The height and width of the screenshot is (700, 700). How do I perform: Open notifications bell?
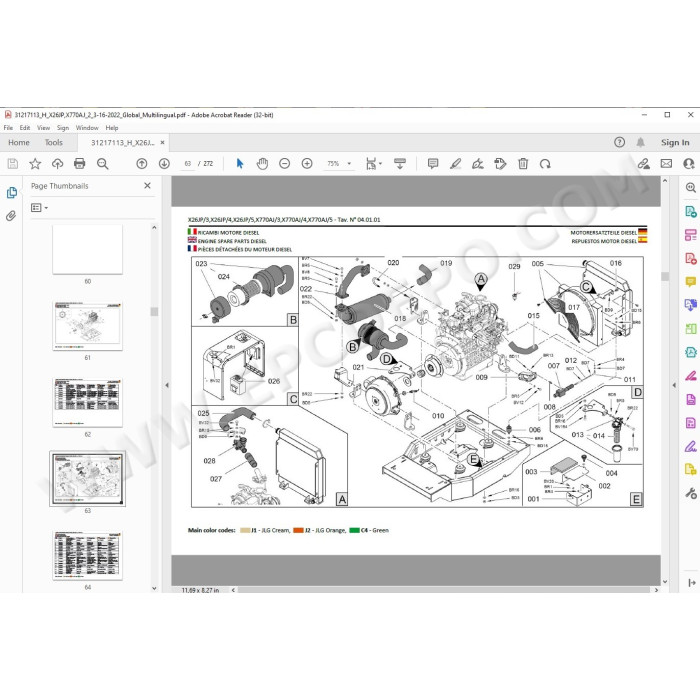coord(640,142)
